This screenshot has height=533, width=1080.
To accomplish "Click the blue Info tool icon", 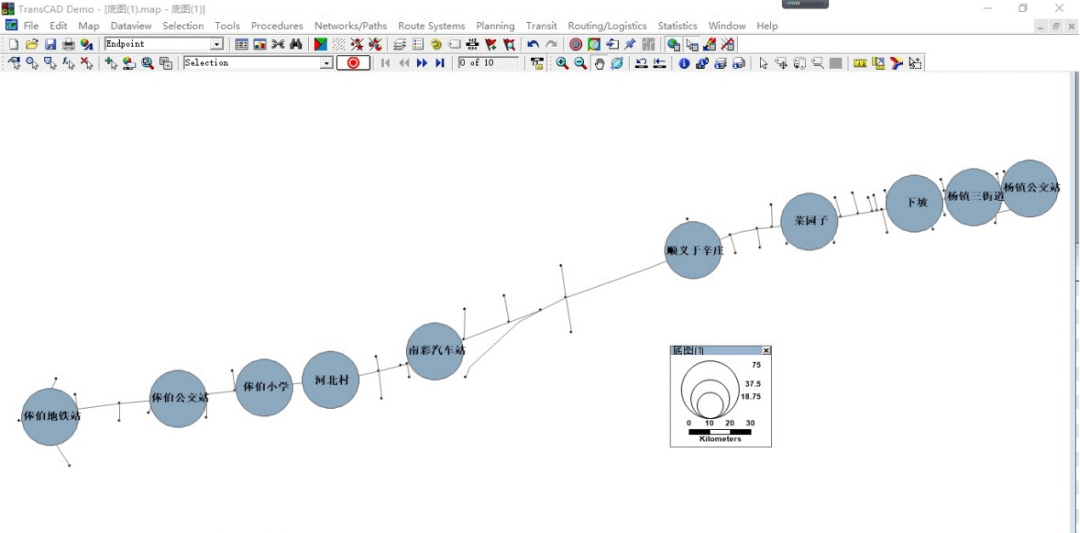I will pos(684,63).
